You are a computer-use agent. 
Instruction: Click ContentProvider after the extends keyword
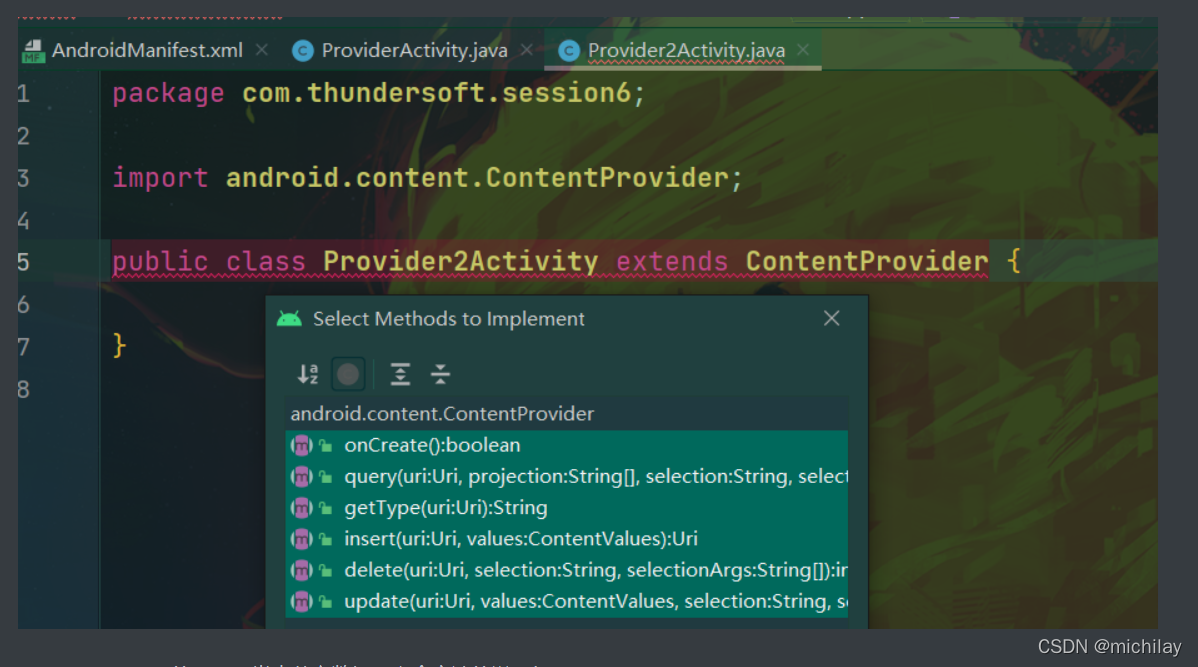(867, 261)
